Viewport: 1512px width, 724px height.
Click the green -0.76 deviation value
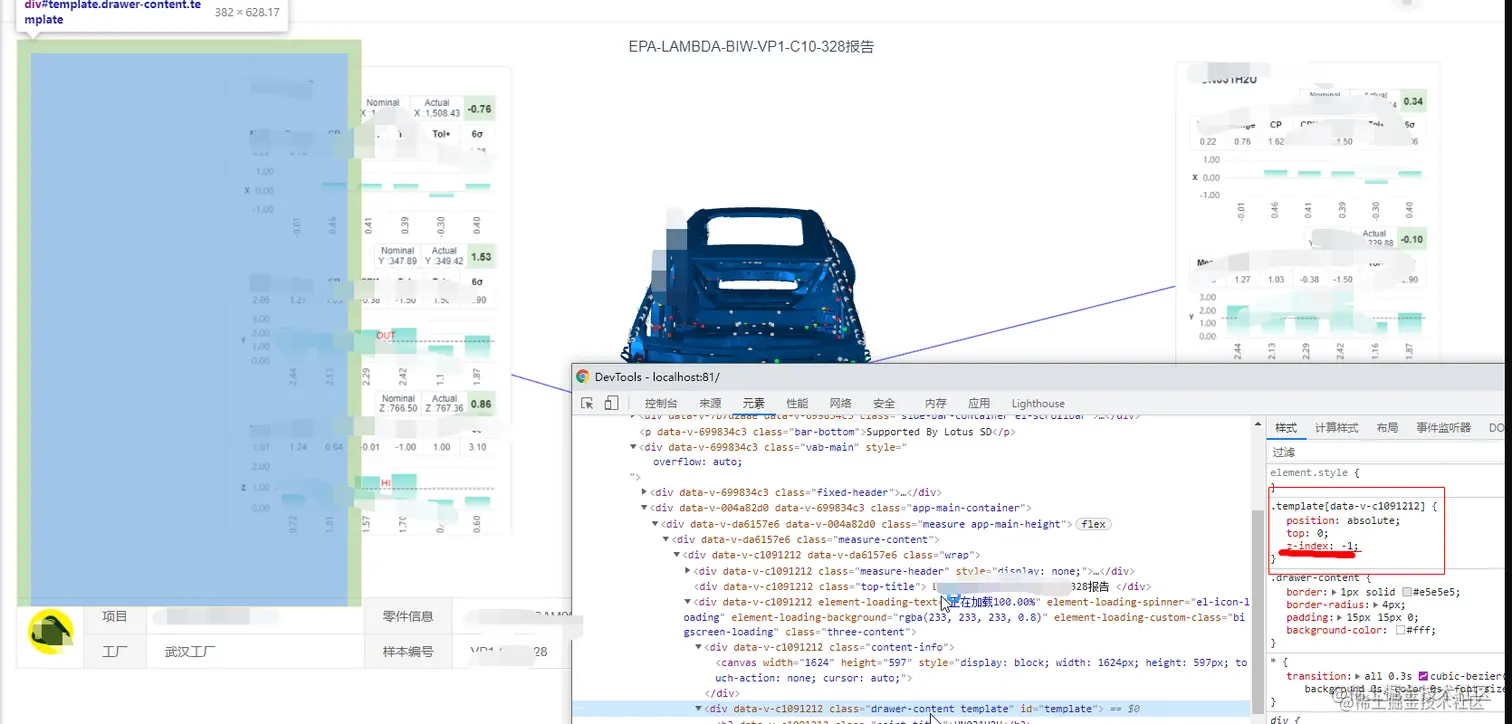[x=480, y=109]
